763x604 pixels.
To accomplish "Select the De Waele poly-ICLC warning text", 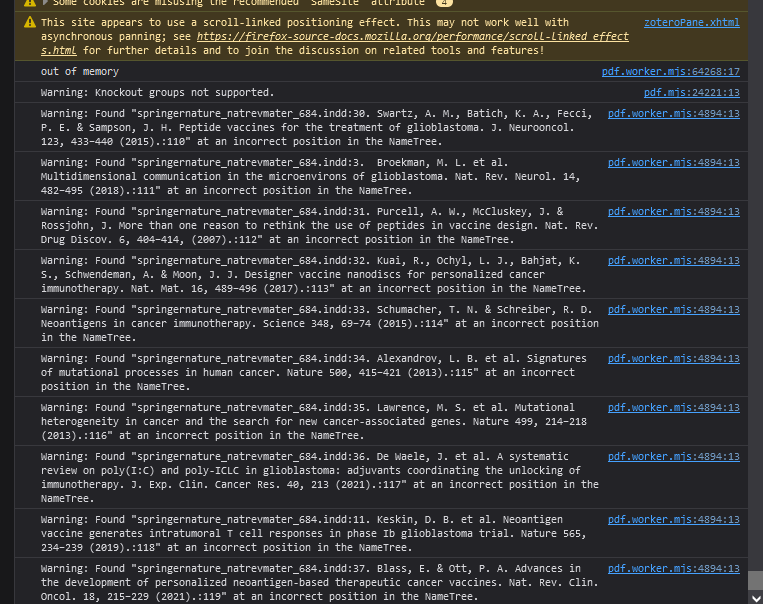I will pos(320,477).
